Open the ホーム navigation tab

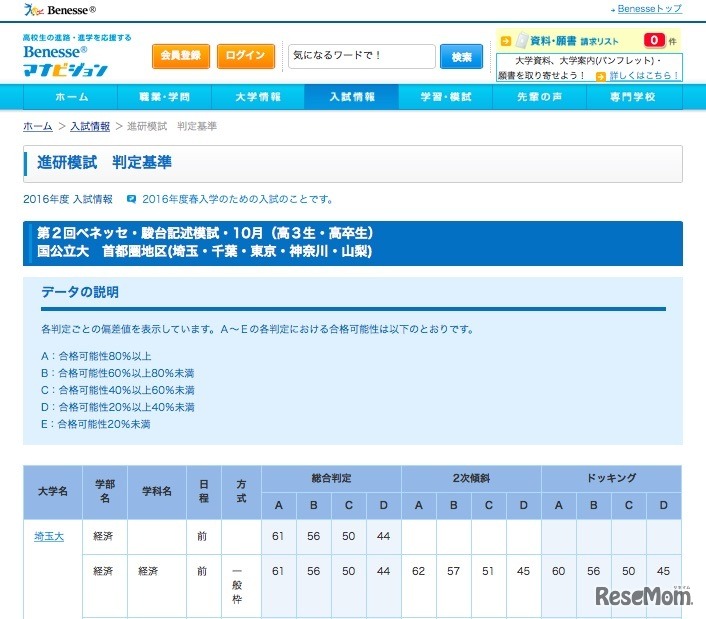pos(70,97)
